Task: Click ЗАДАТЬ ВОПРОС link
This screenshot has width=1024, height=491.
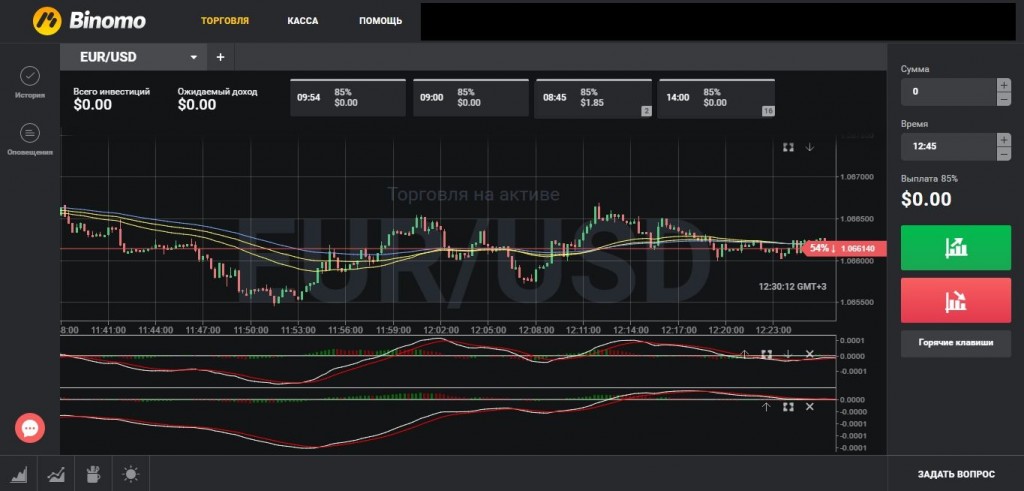Action: (x=956, y=475)
